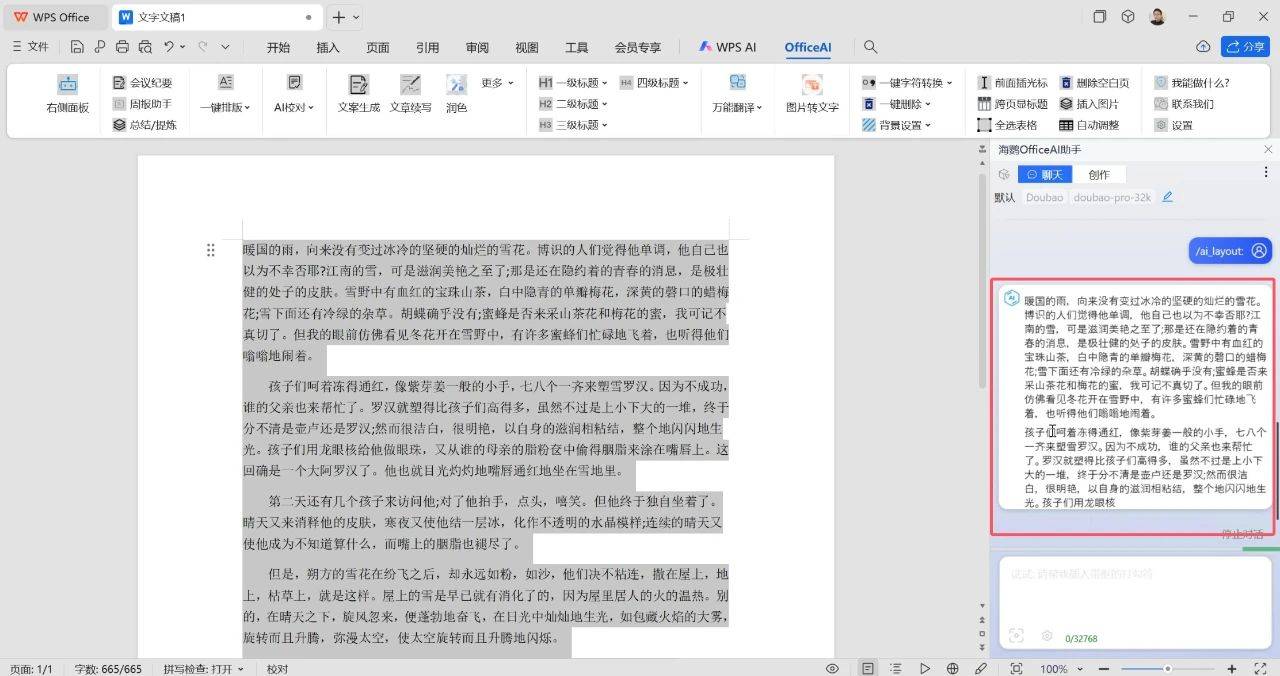The width and height of the screenshot is (1280, 676).
Task: Expand the 一键排版 dropdown
Action: [x=225, y=107]
